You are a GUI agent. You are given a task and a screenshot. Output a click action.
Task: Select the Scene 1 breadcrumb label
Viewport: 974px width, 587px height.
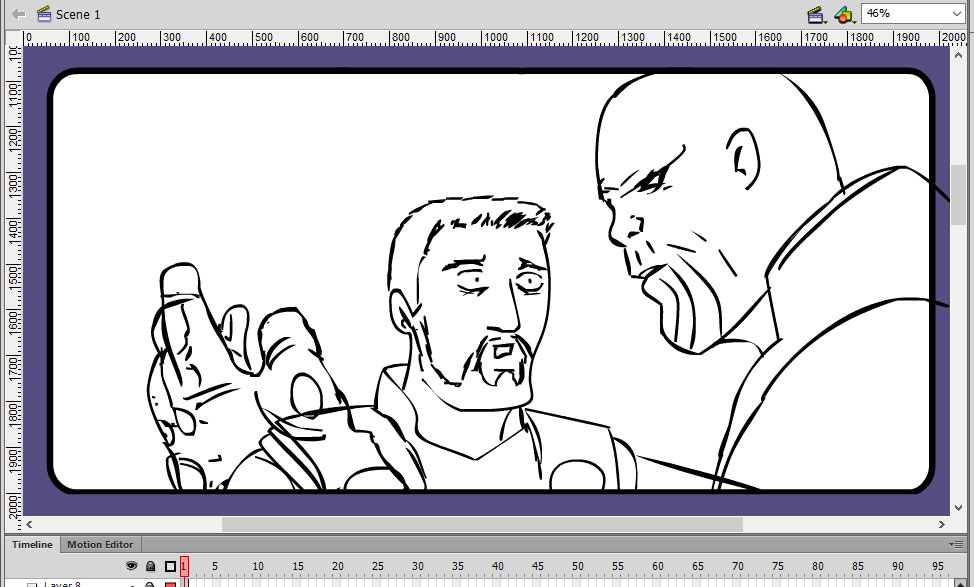point(78,14)
